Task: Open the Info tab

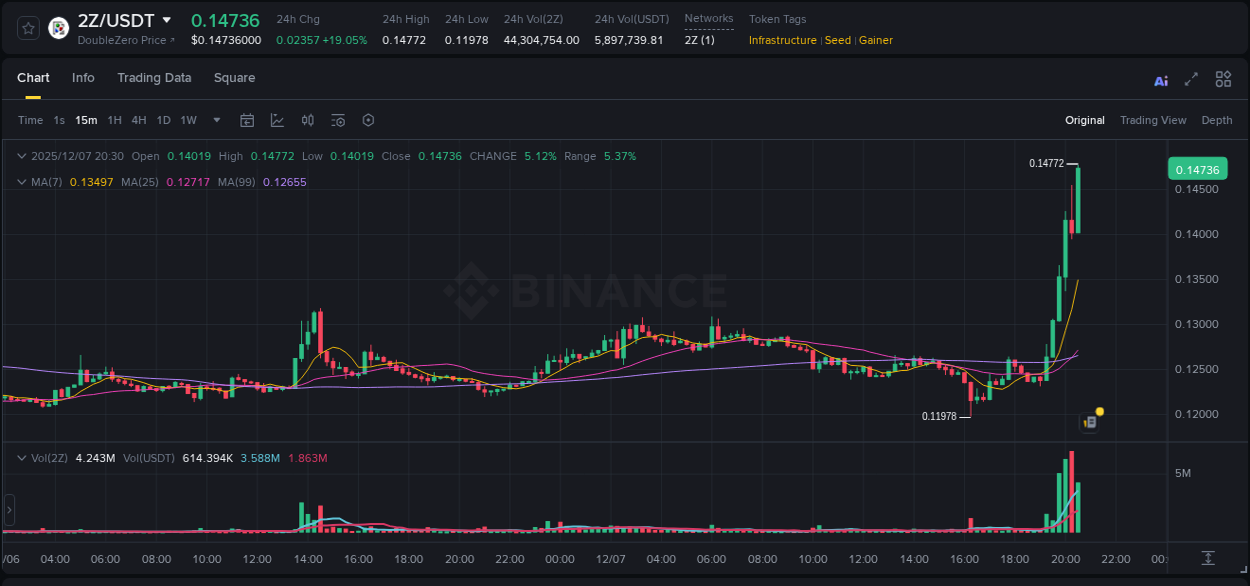Action: (83, 78)
